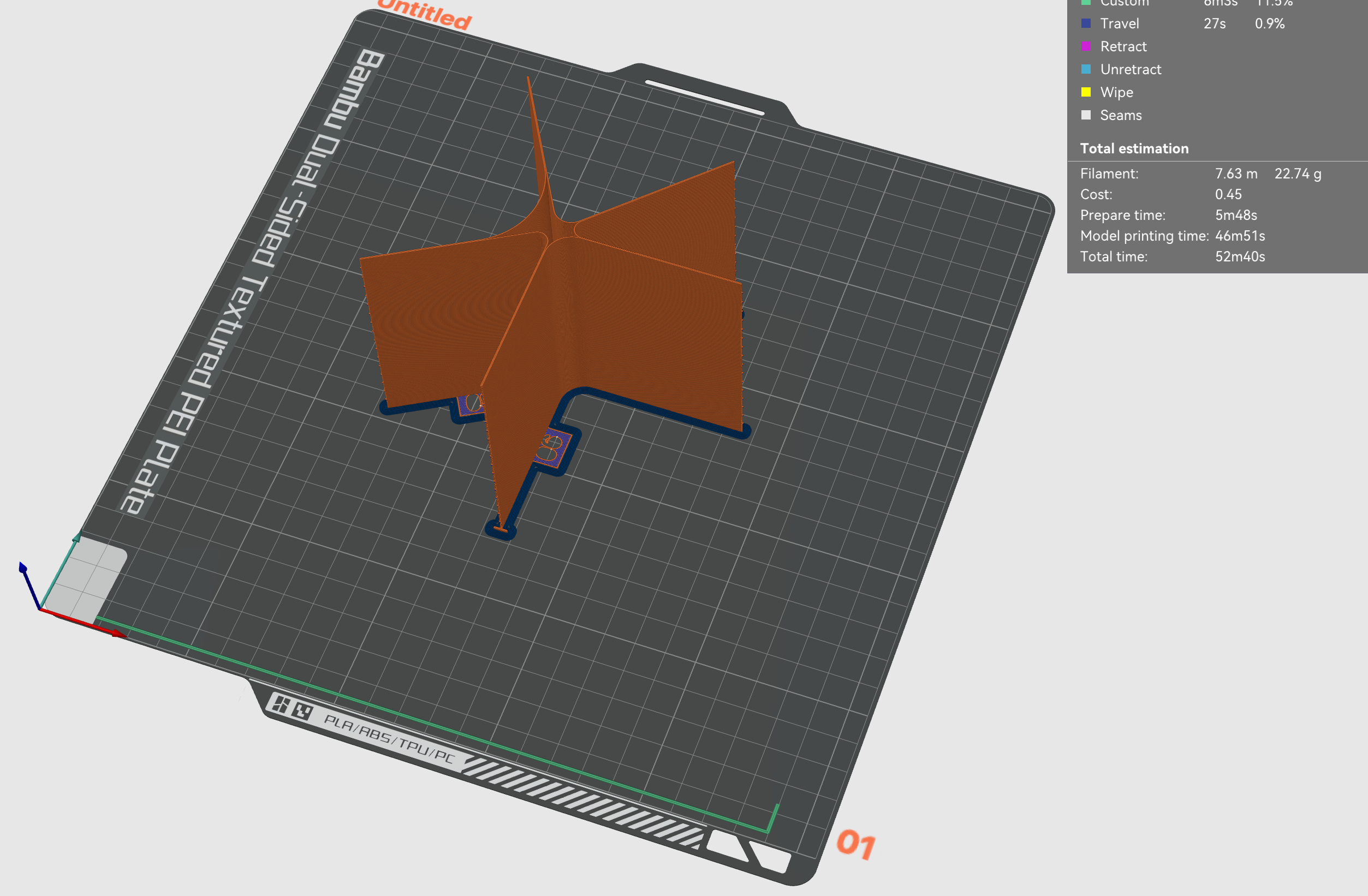1368x896 pixels.
Task: Select the magenta Retract swatch
Action: (1085, 46)
